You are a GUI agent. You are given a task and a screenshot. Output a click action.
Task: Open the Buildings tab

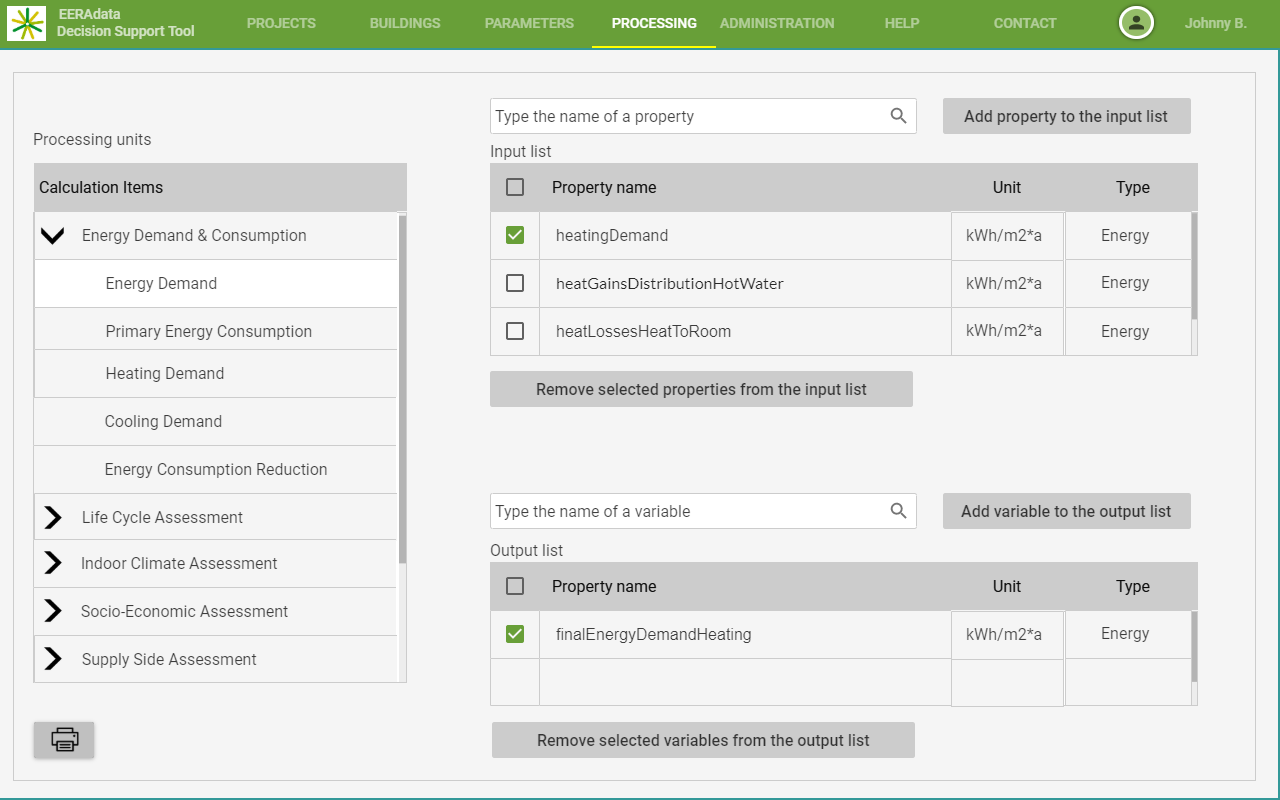404,23
